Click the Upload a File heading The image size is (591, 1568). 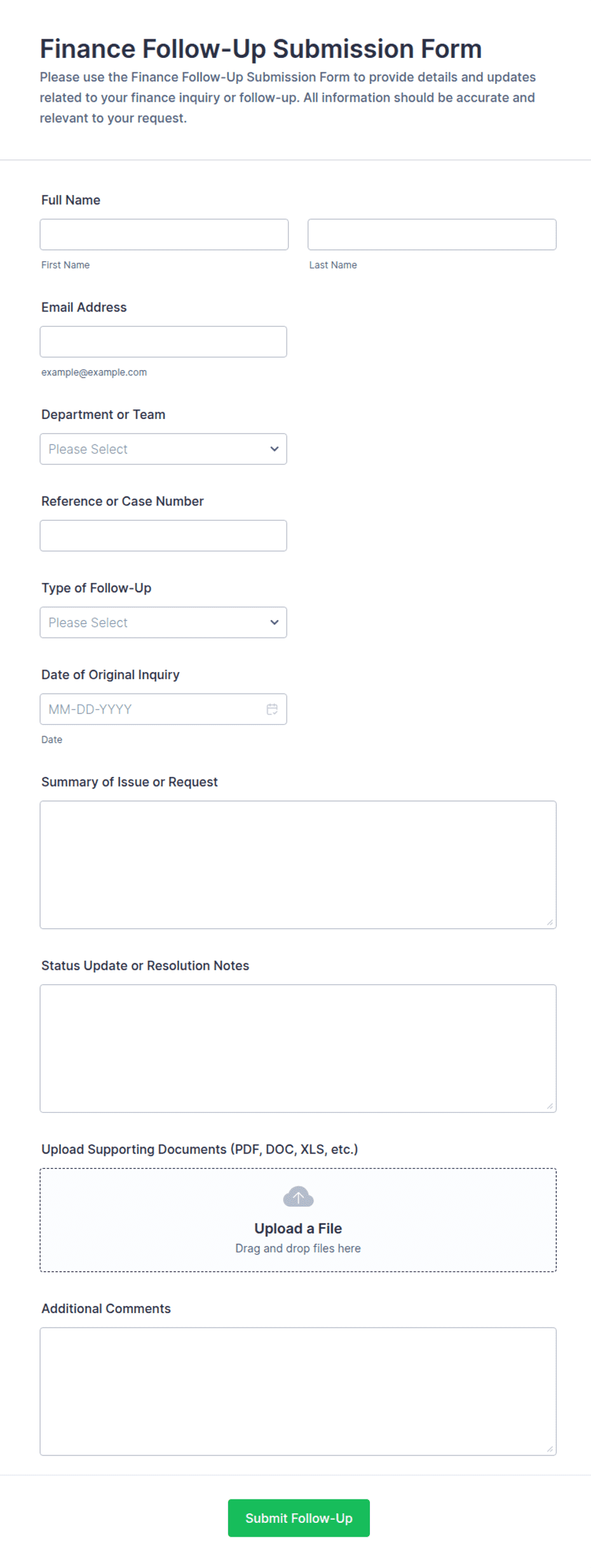[x=298, y=1228]
